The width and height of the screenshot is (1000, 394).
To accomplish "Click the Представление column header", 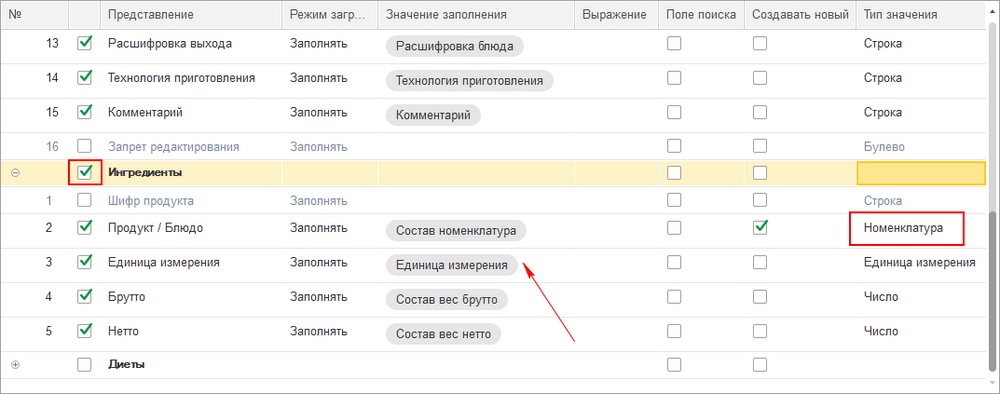I will tap(191, 15).
